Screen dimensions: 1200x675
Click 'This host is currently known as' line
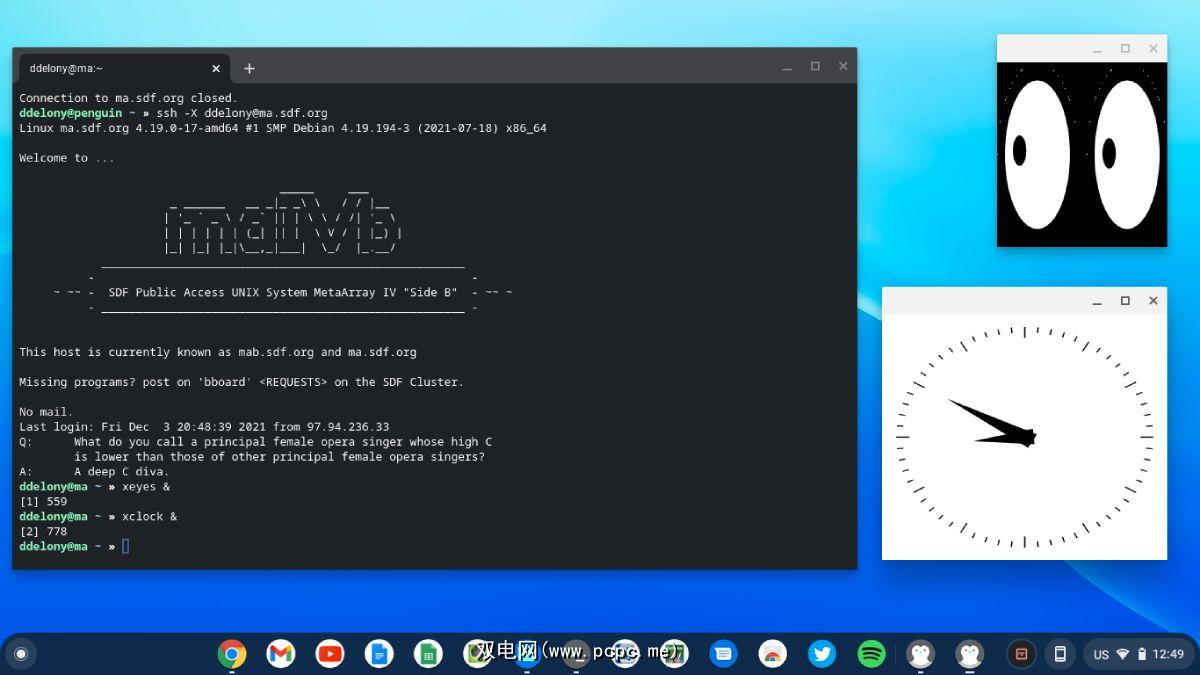click(x=218, y=352)
